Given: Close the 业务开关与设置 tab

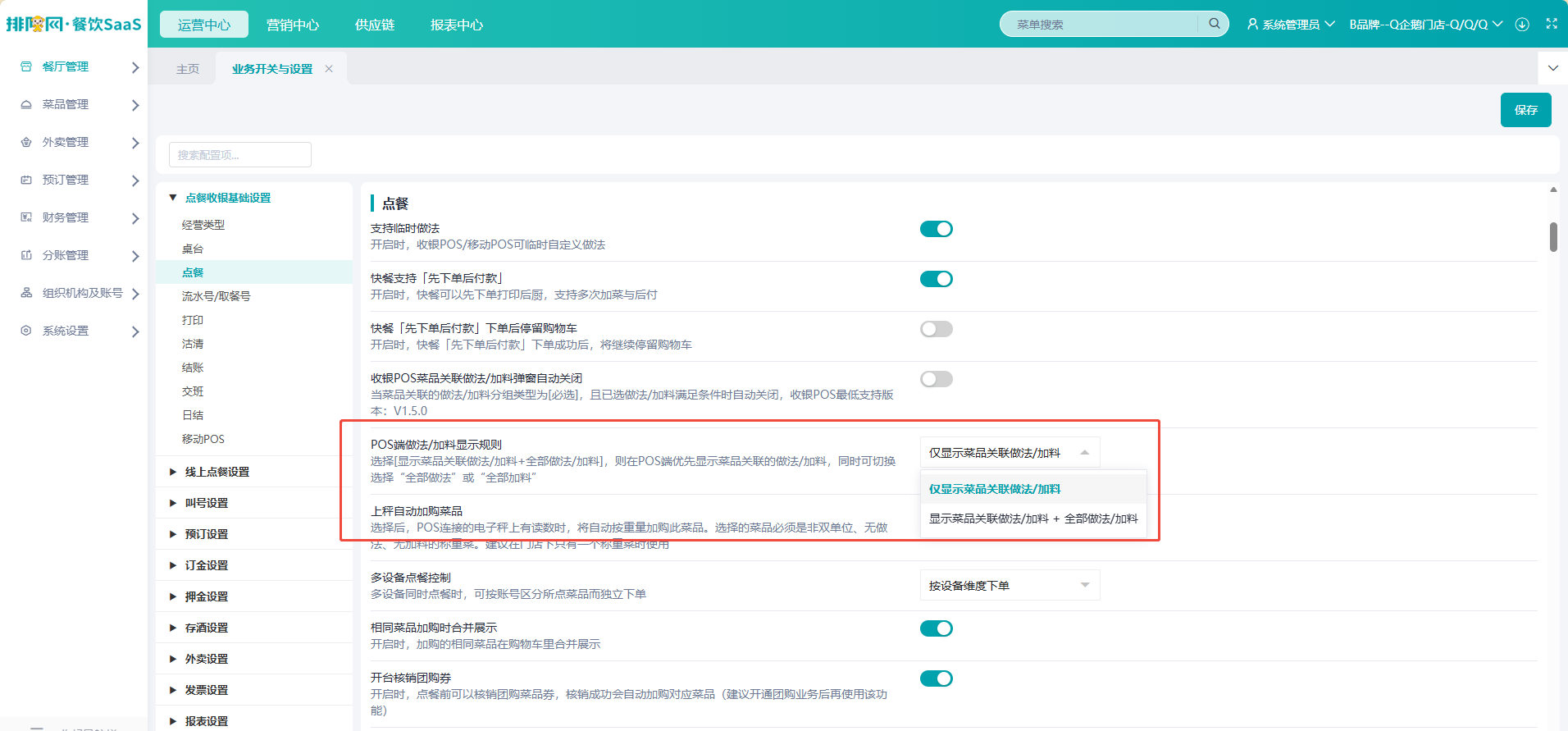Looking at the screenshot, I should pos(329,69).
